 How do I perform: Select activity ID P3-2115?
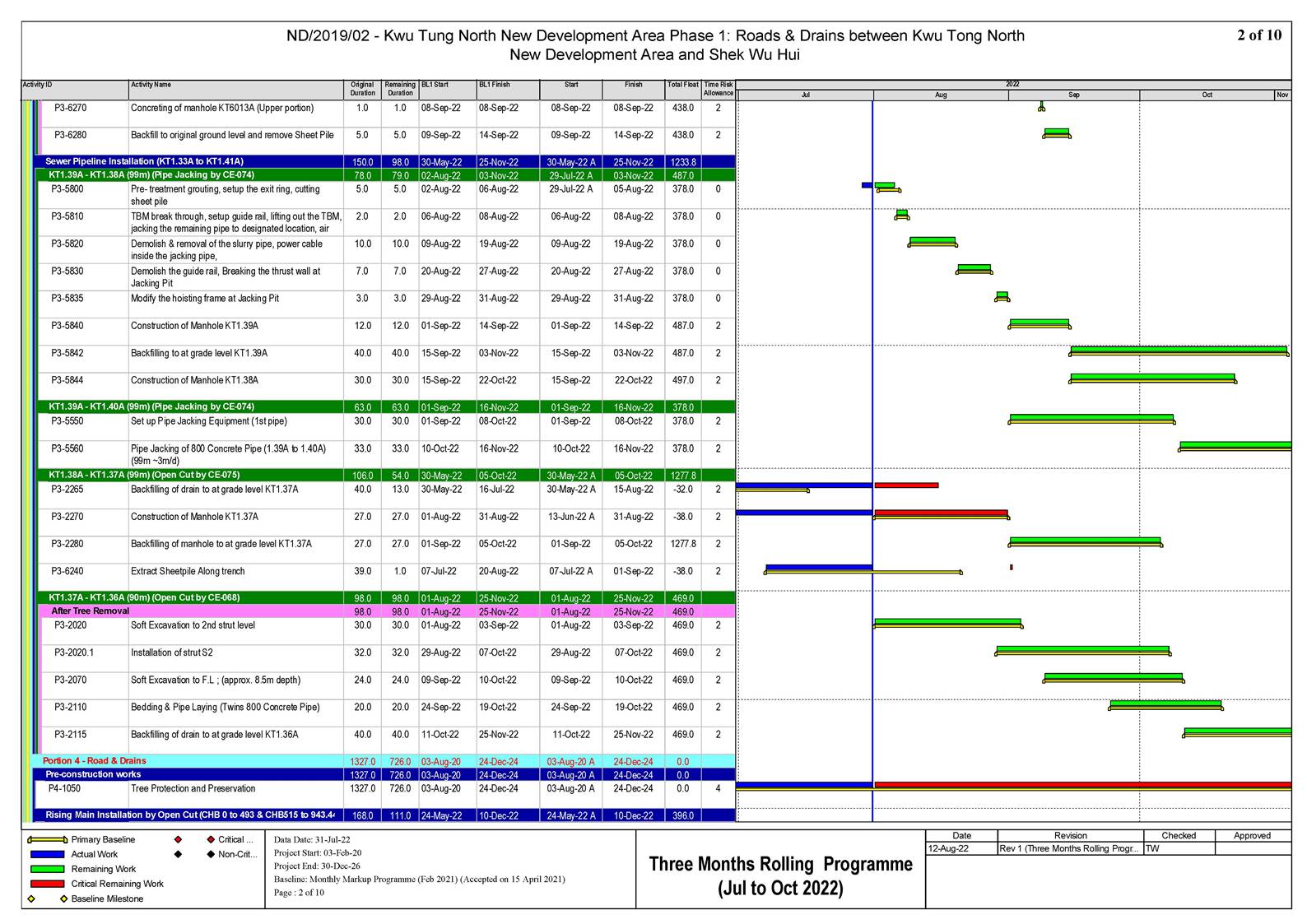point(71,735)
